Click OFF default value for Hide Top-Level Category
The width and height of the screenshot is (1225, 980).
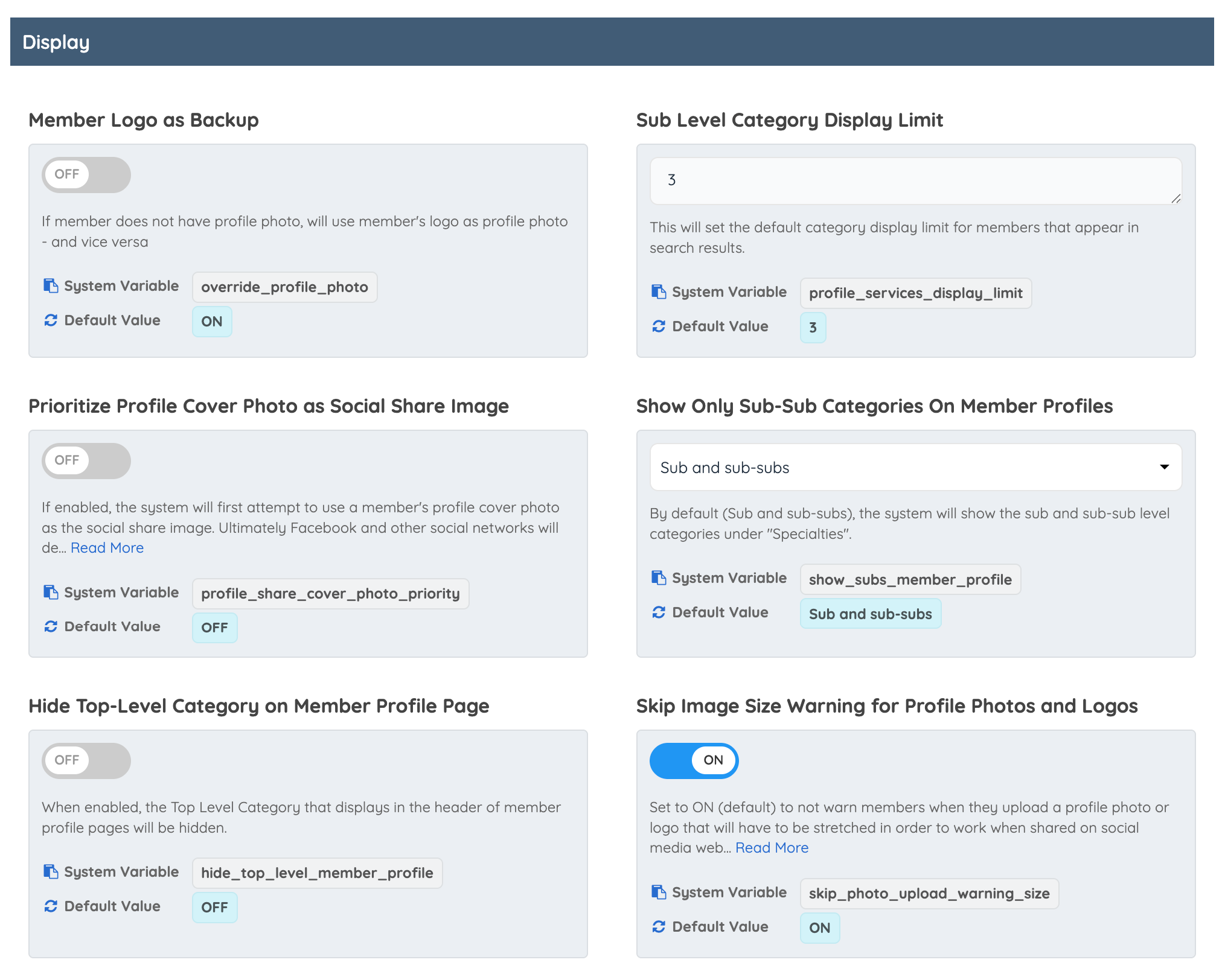pyautogui.click(x=214, y=908)
